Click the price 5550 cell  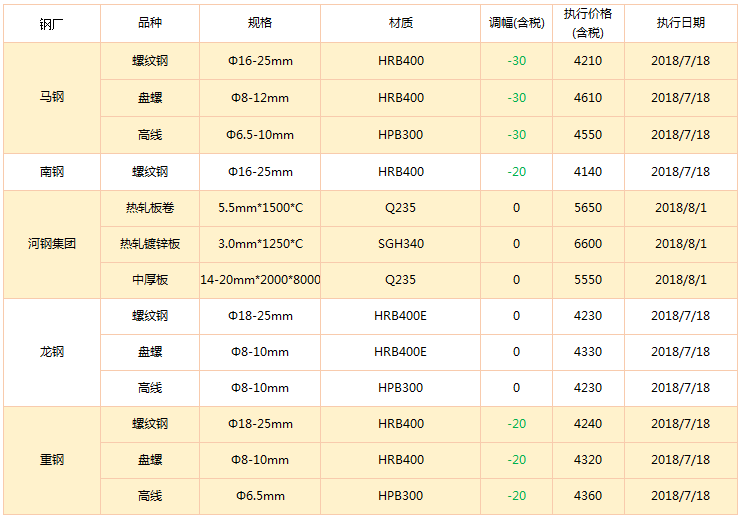(588, 280)
